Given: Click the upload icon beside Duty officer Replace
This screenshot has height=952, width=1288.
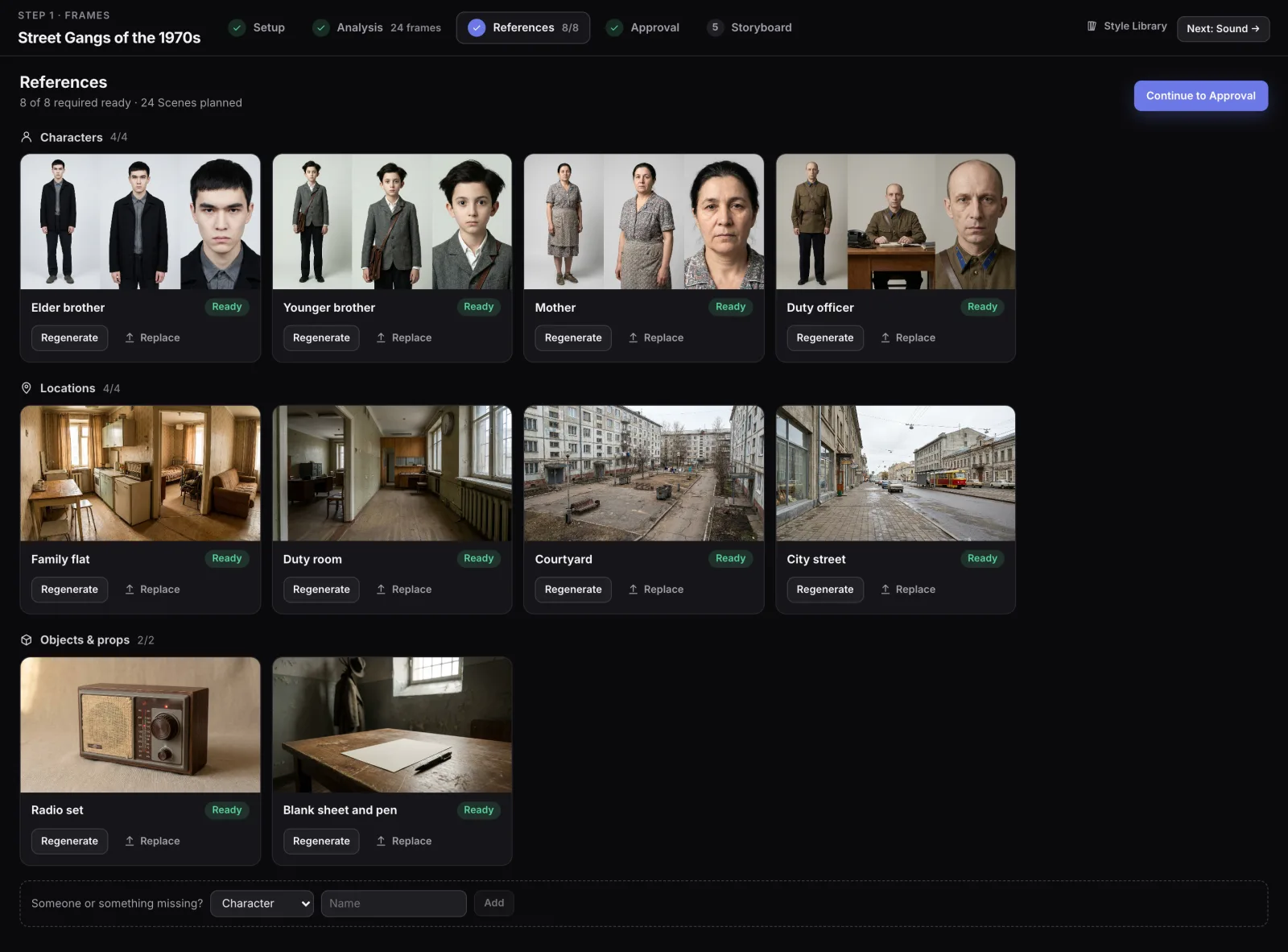Looking at the screenshot, I should [885, 337].
